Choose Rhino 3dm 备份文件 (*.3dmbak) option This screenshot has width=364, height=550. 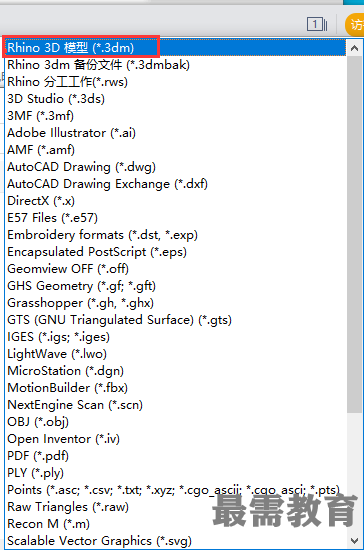pos(175,65)
